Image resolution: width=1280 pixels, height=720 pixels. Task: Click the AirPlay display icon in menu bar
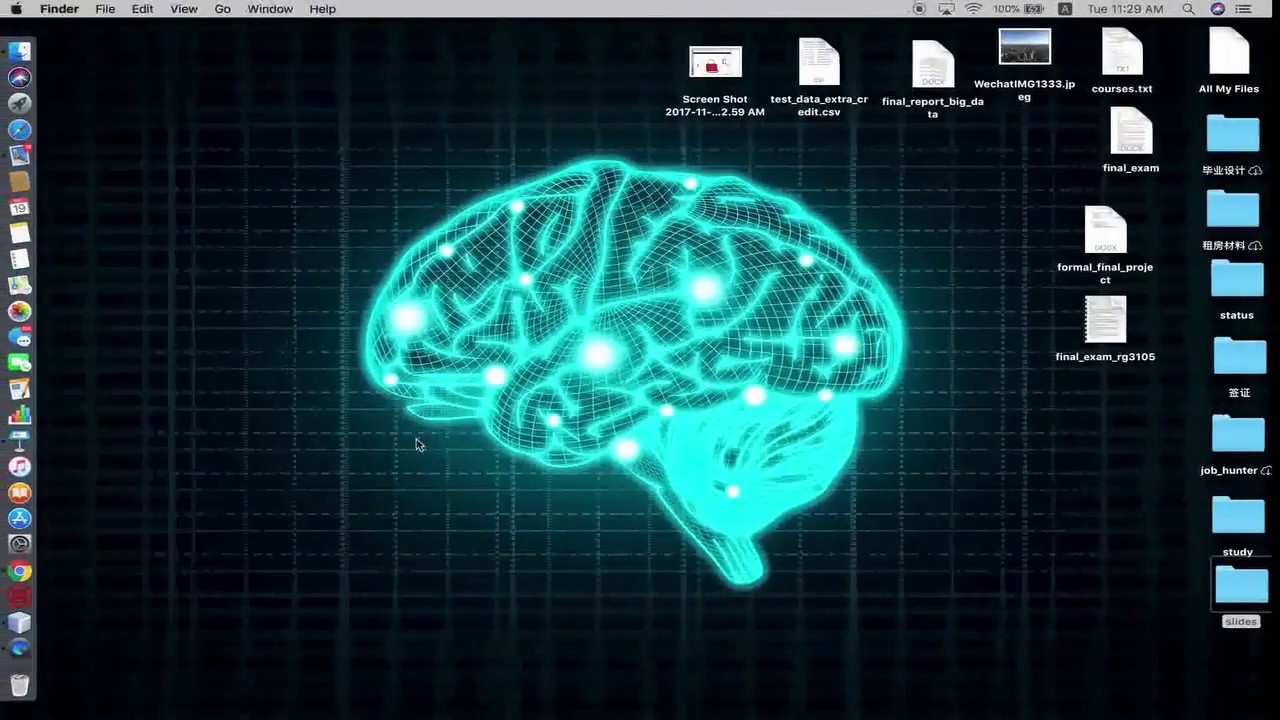pyautogui.click(x=946, y=9)
